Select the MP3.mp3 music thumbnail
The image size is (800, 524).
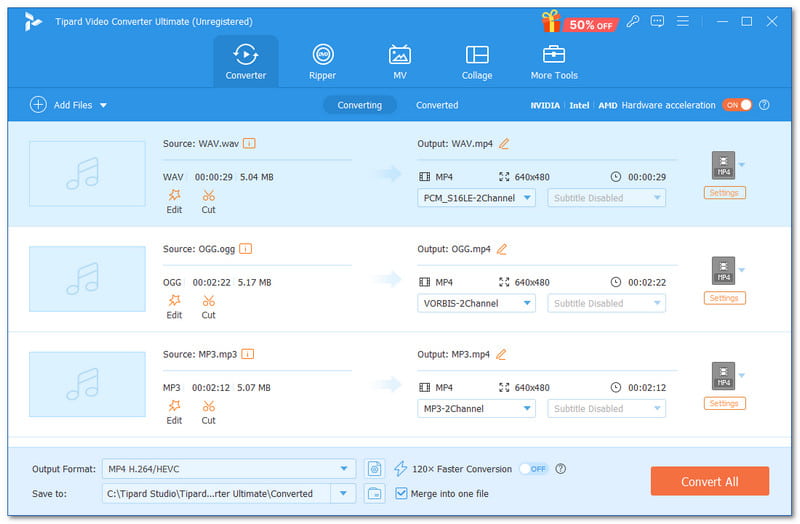click(87, 384)
